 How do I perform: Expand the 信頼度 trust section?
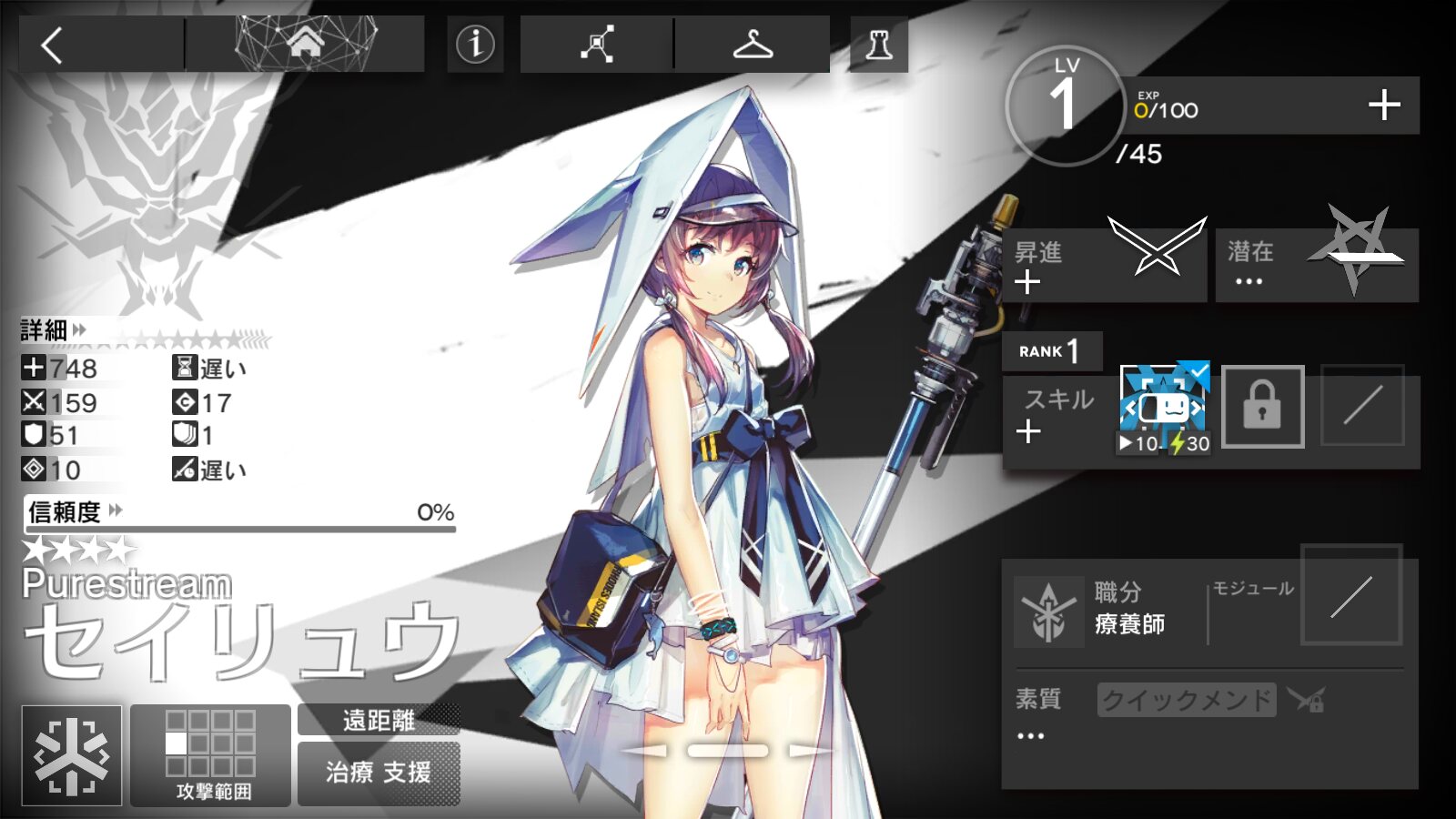tap(75, 511)
